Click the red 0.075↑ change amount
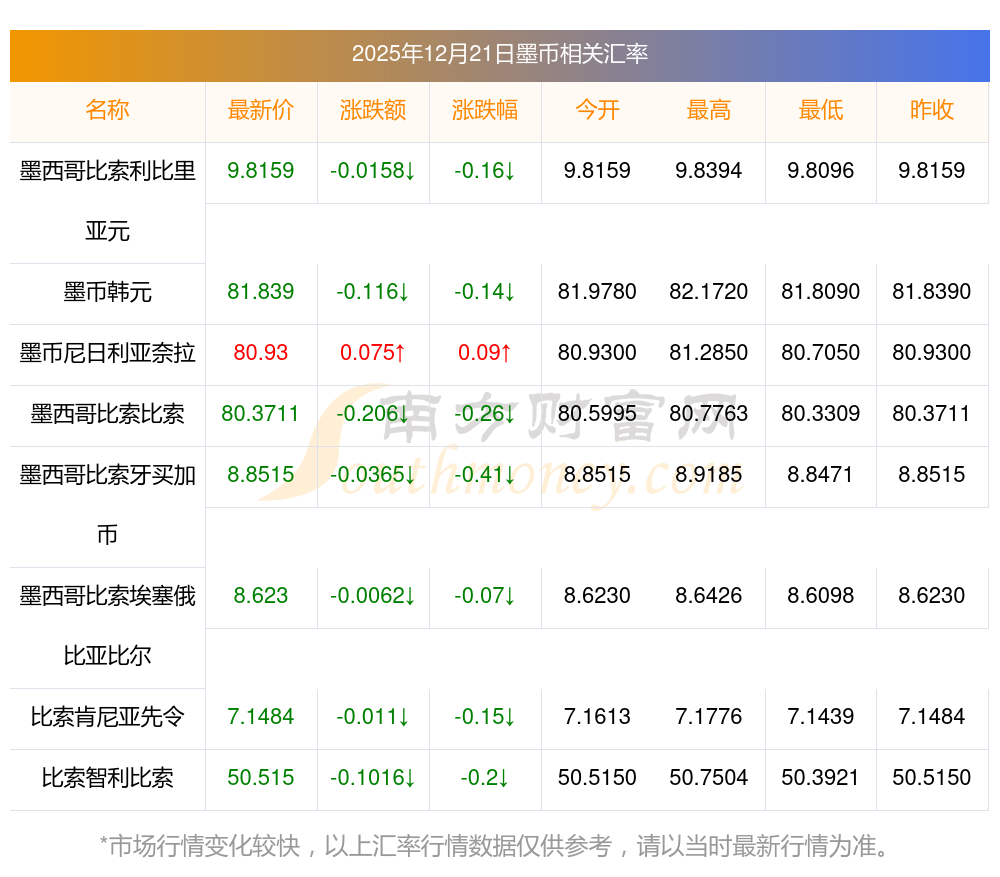 click(x=373, y=353)
